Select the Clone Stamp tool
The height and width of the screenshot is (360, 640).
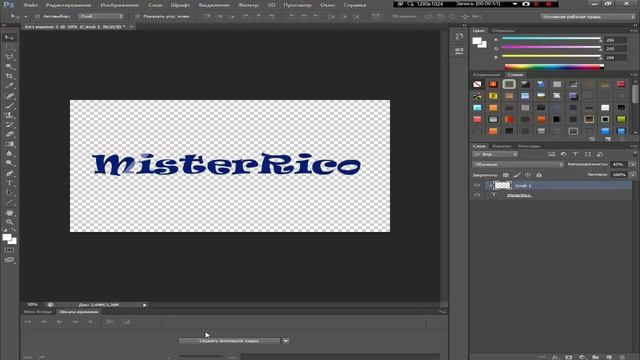pos(9,116)
